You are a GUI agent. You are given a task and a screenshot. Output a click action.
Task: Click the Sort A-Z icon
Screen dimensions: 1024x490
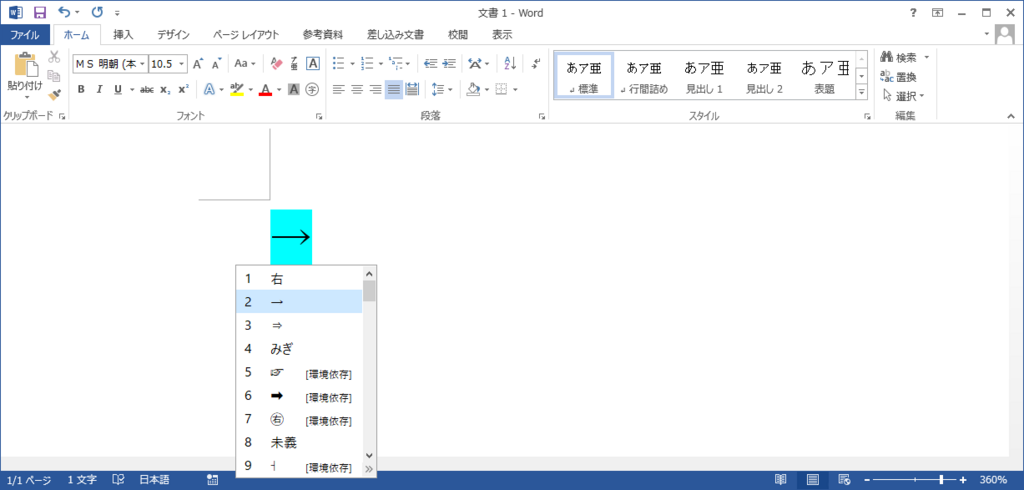(510, 63)
